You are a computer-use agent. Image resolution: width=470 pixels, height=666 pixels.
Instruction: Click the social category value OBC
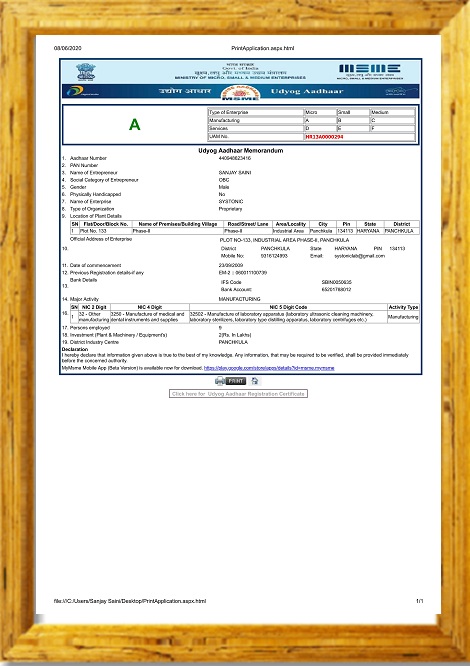click(224, 180)
